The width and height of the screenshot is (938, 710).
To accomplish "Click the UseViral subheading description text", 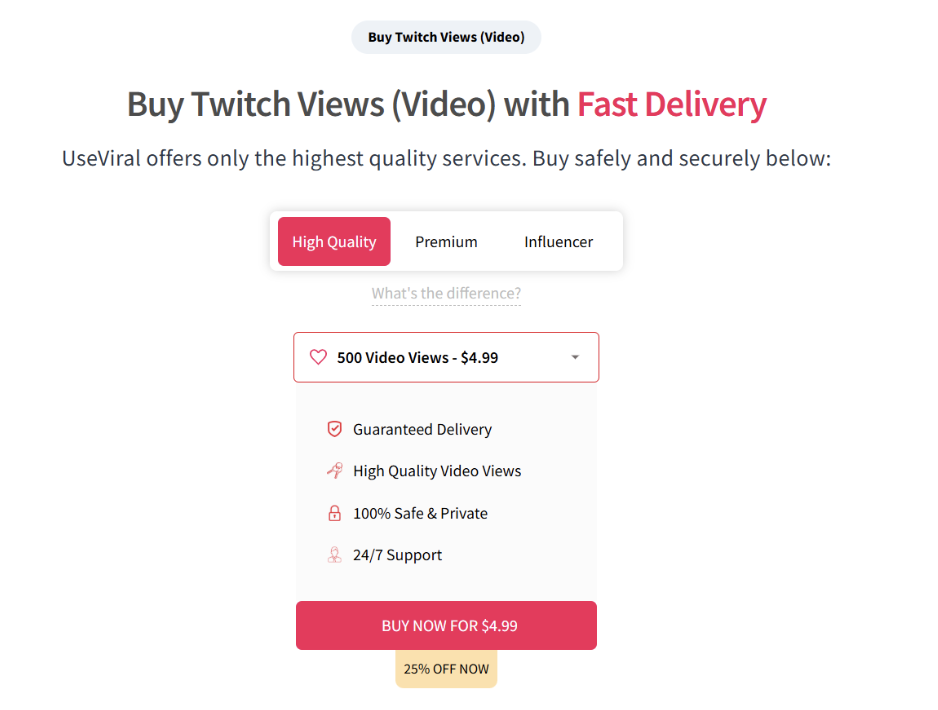I will 446,158.
